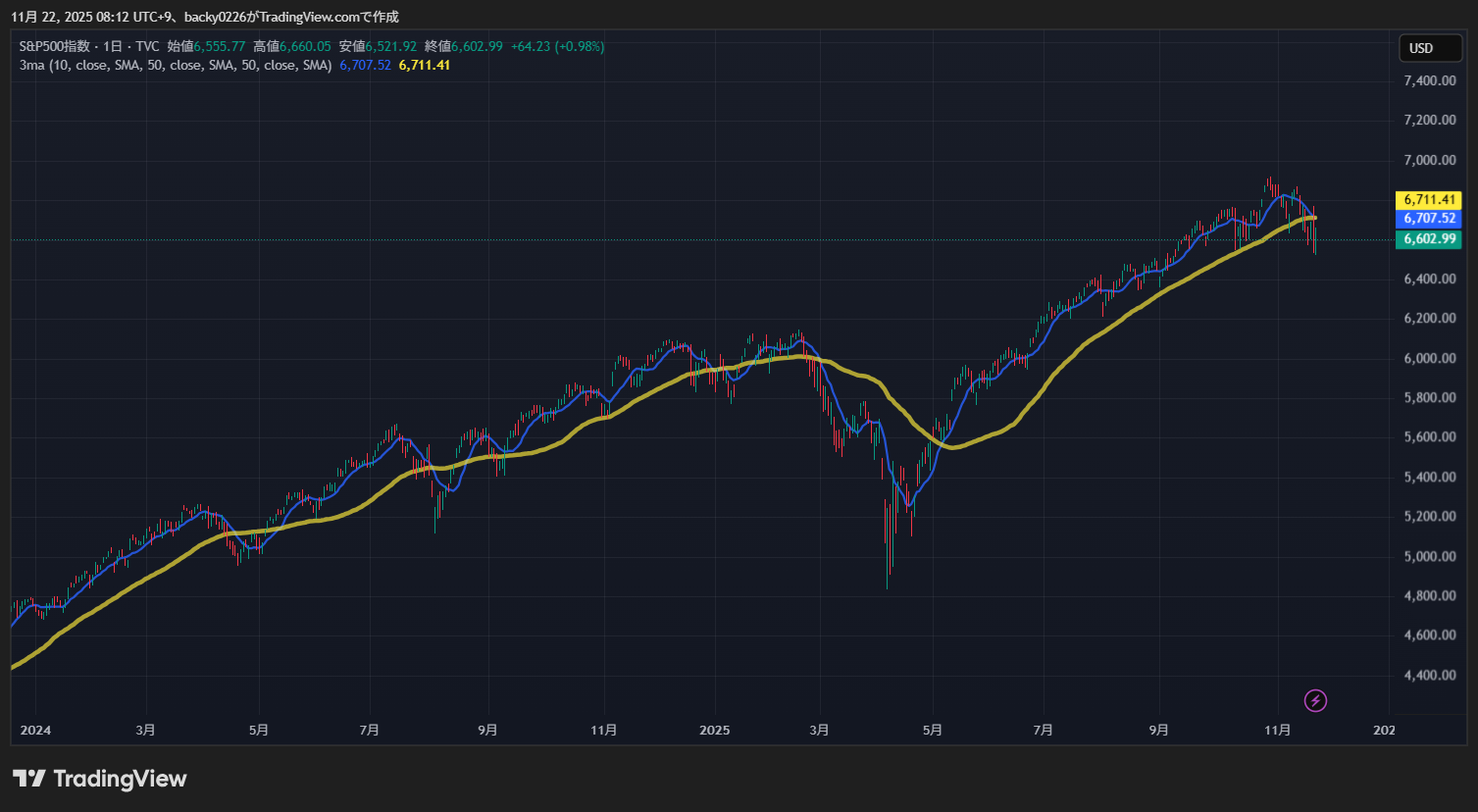This screenshot has height=812, width=1478.
Task: Click the purple lightning bolt icon
Action: tap(1315, 700)
